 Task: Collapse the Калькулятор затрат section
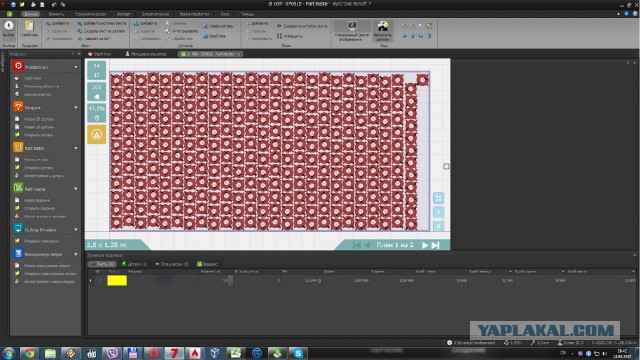[76, 254]
